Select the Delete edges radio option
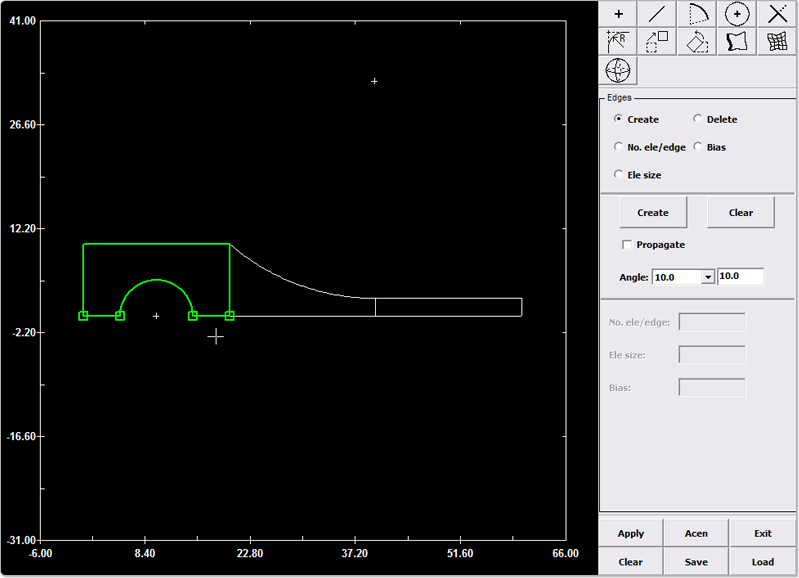Image resolution: width=799 pixels, height=578 pixels. point(698,120)
